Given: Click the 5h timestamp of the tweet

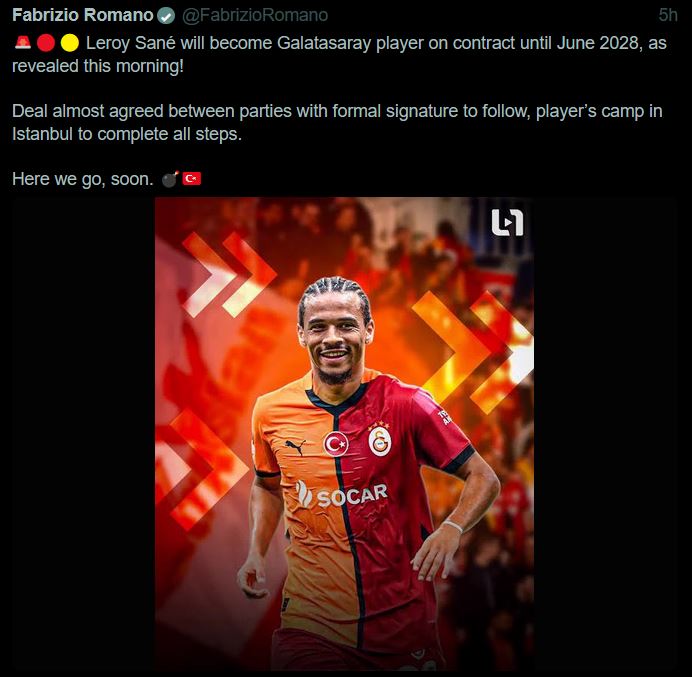Looking at the screenshot, I should [x=668, y=15].
